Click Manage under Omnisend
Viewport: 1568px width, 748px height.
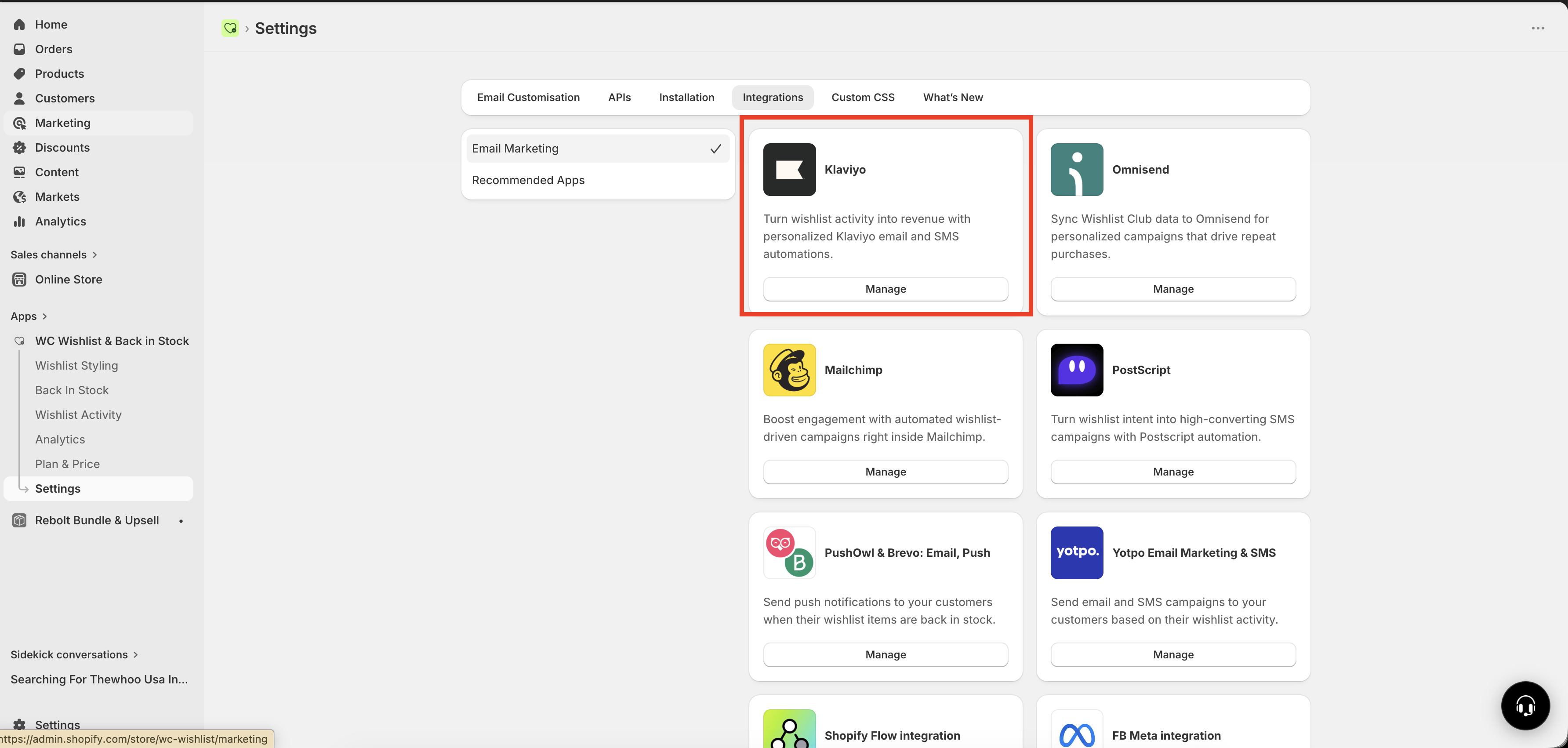coord(1173,289)
